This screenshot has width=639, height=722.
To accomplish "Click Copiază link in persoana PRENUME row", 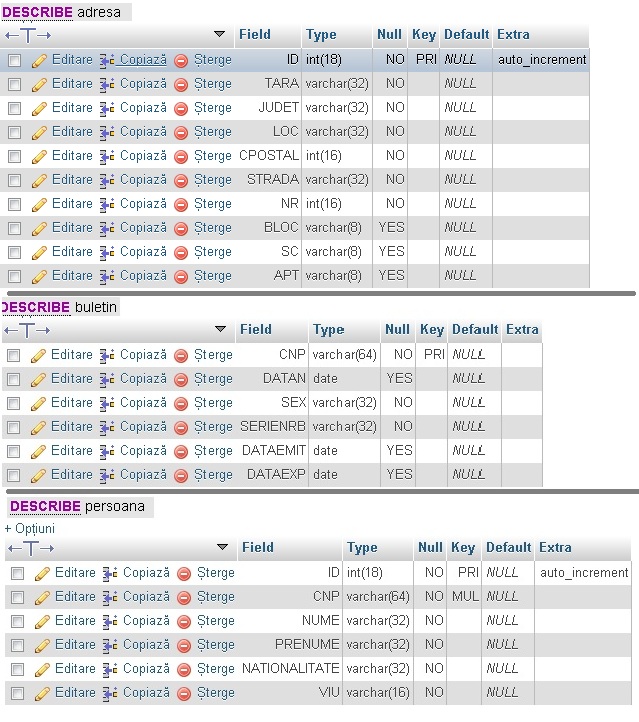I will click(x=146, y=645).
